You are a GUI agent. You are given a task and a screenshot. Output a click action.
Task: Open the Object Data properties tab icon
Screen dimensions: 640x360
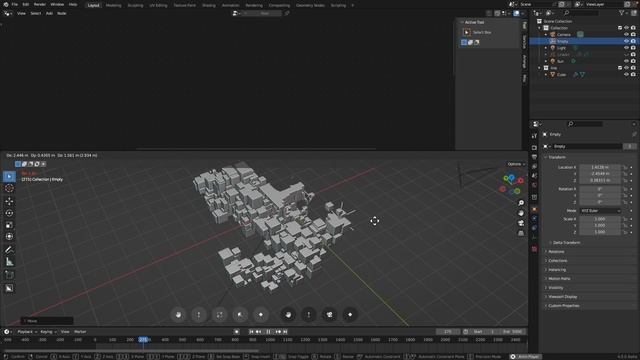point(534,238)
